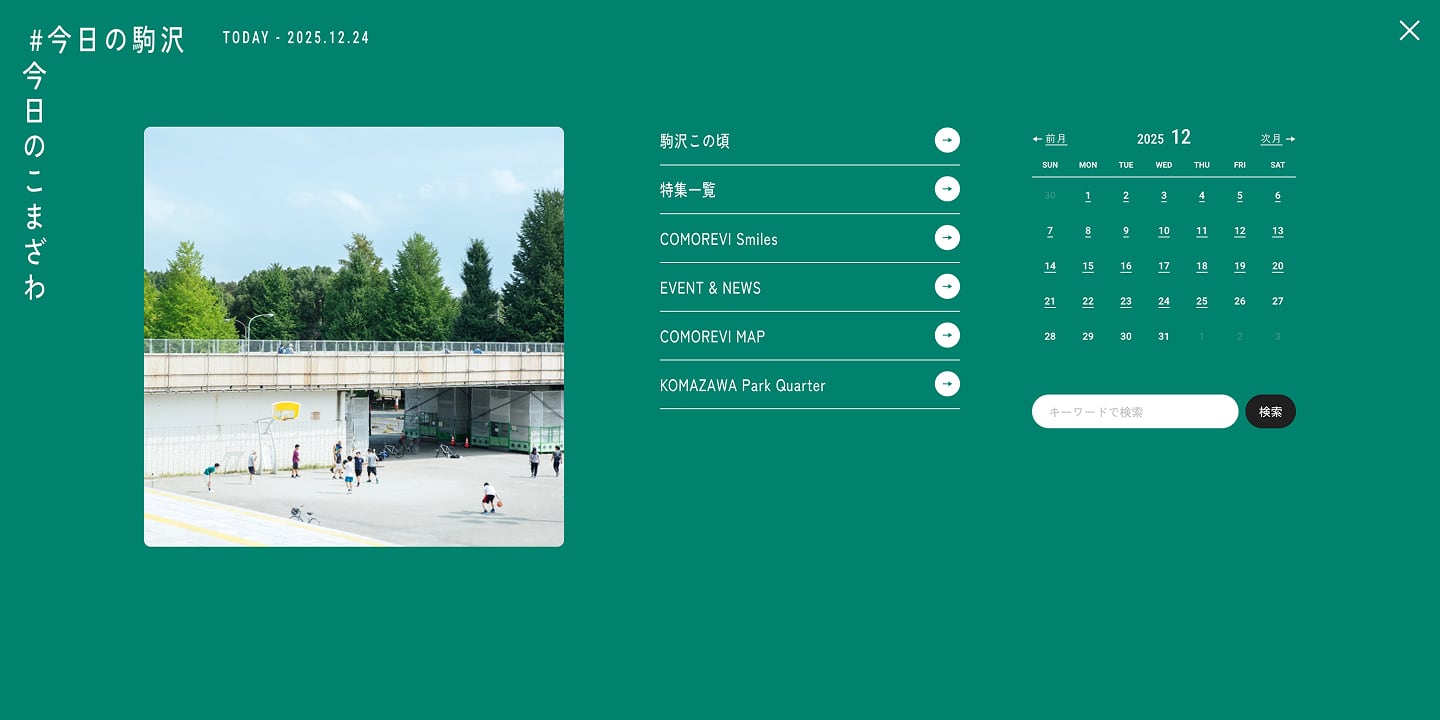This screenshot has height=720, width=1440.
Task: Click arrow icon beside COMOREVI MAP
Action: point(946,336)
